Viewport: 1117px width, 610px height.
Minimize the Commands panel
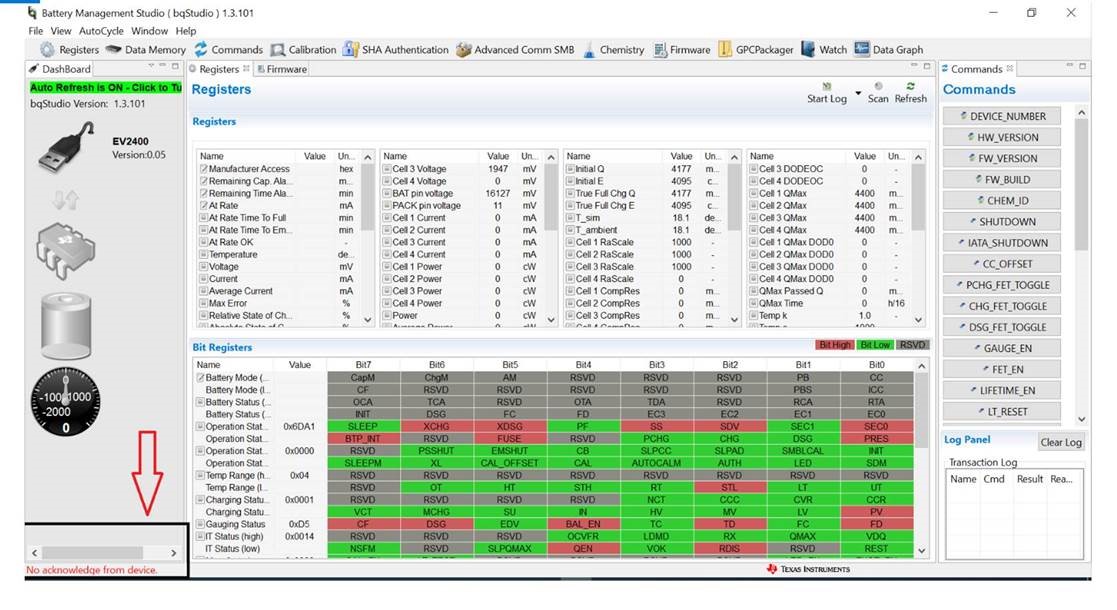(1069, 66)
